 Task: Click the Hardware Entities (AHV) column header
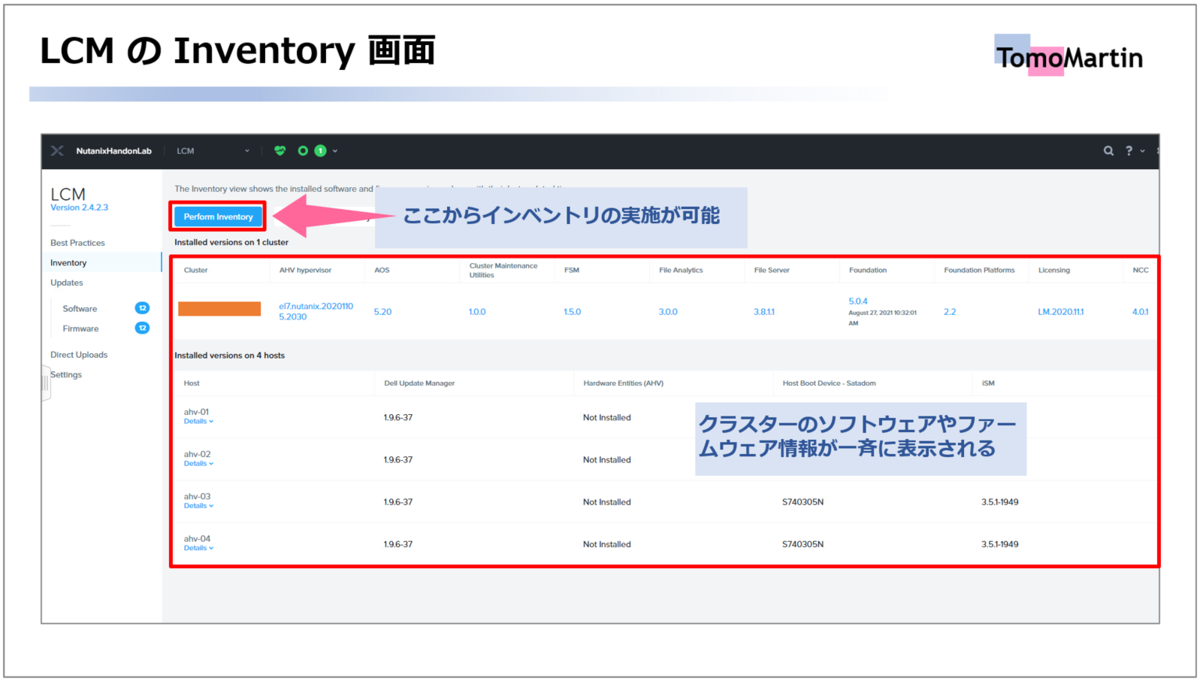[623, 383]
